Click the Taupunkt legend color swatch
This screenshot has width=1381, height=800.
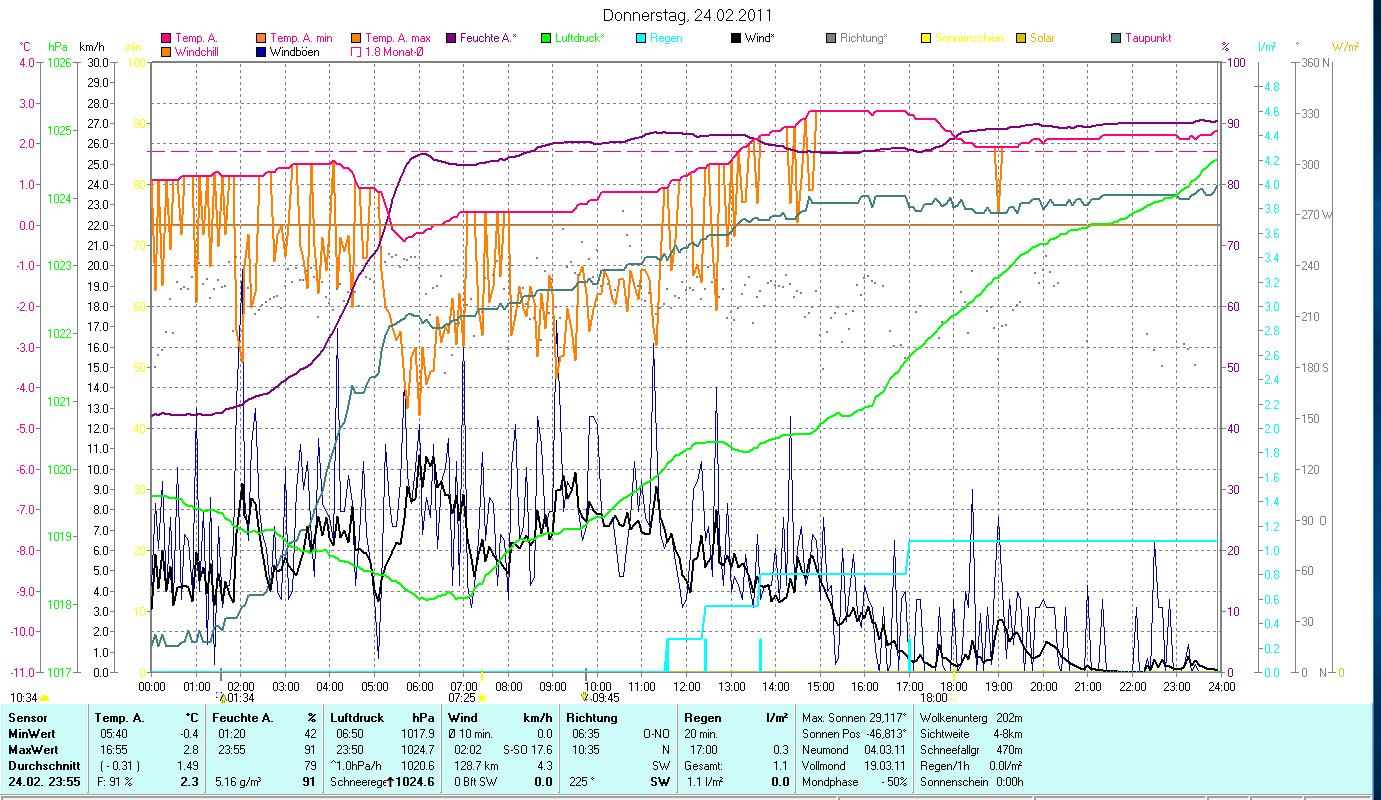(1116, 38)
